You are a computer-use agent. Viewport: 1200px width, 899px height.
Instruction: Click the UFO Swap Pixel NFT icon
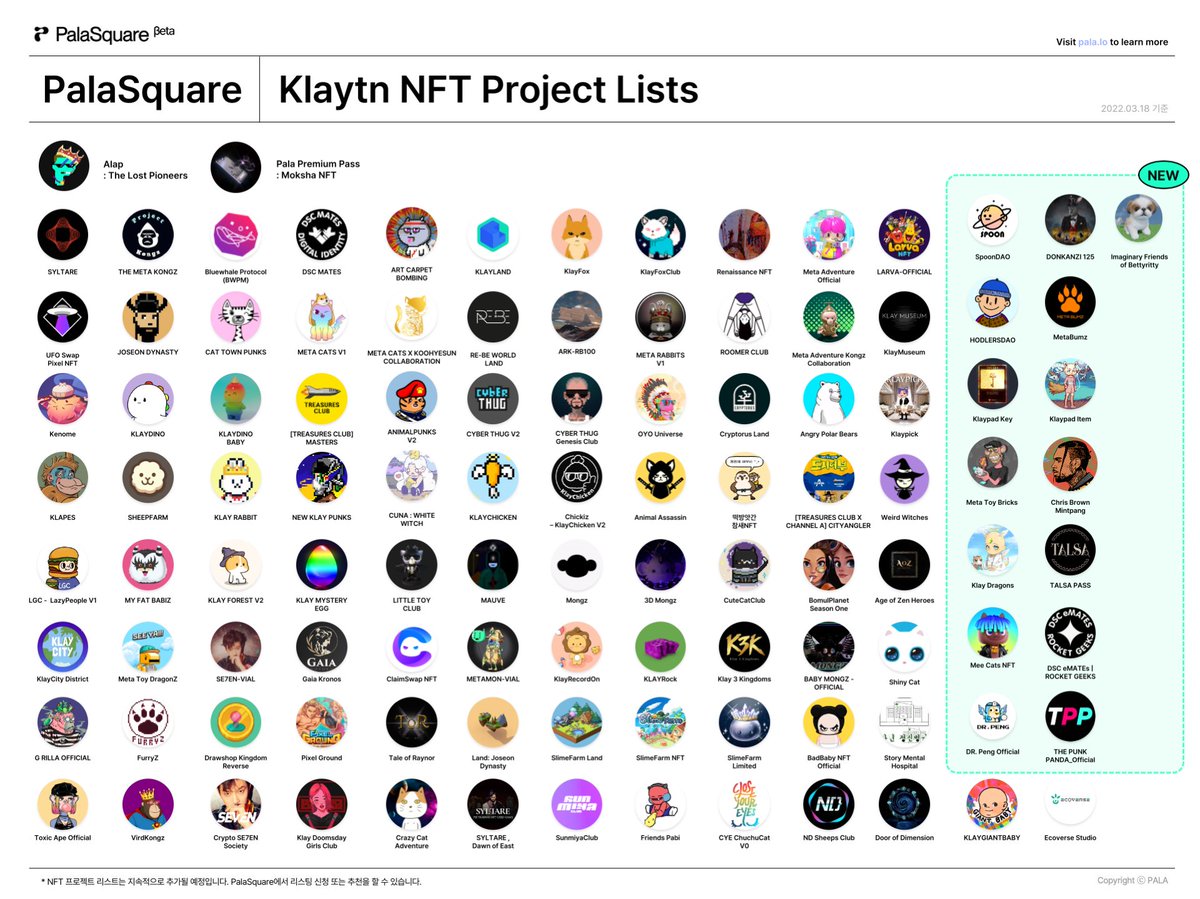point(63,317)
